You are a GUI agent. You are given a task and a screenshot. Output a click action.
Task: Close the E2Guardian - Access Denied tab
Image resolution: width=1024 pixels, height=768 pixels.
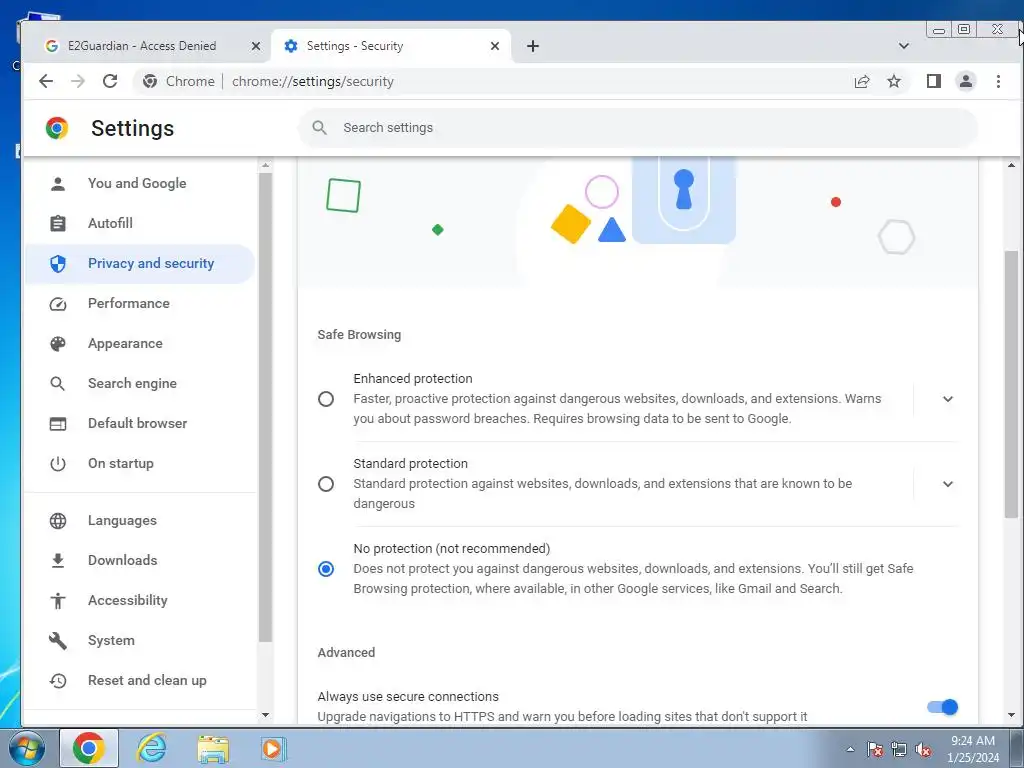tap(255, 46)
